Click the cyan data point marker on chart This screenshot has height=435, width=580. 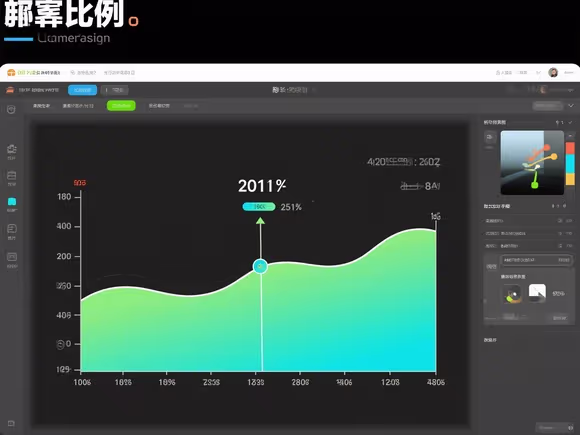click(x=260, y=266)
